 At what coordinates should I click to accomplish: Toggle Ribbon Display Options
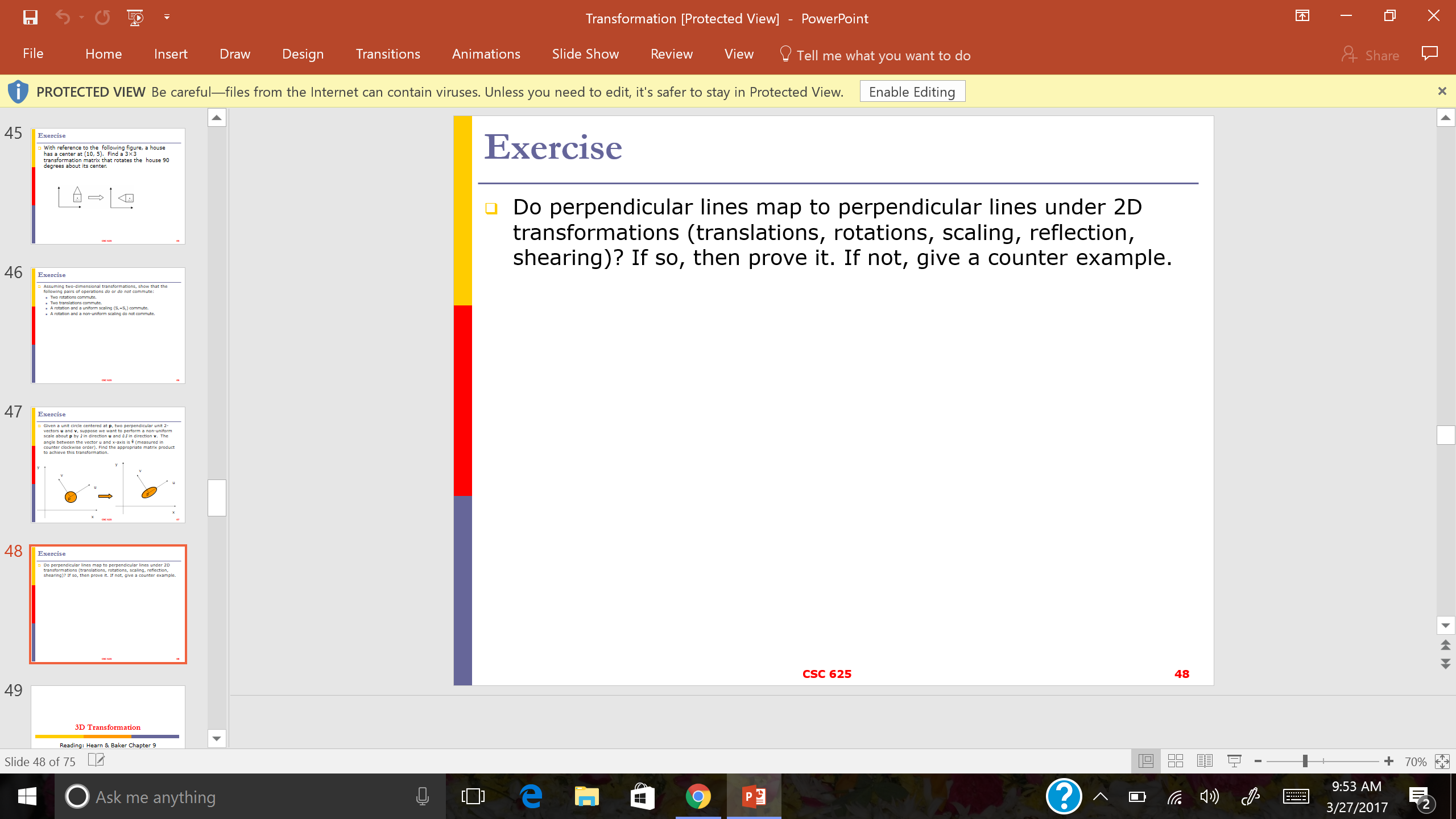pyautogui.click(x=1302, y=16)
